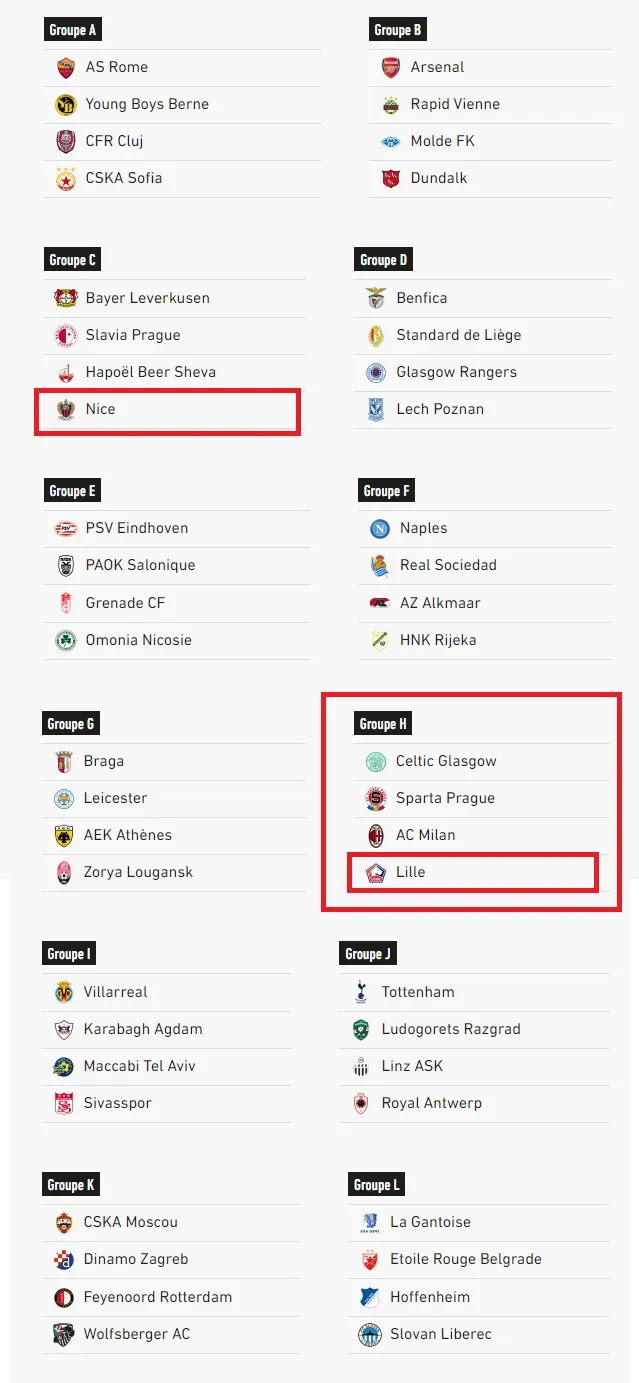Click the PSV Eindhoven logo
Screen dimensions: 639x1383
point(66,528)
